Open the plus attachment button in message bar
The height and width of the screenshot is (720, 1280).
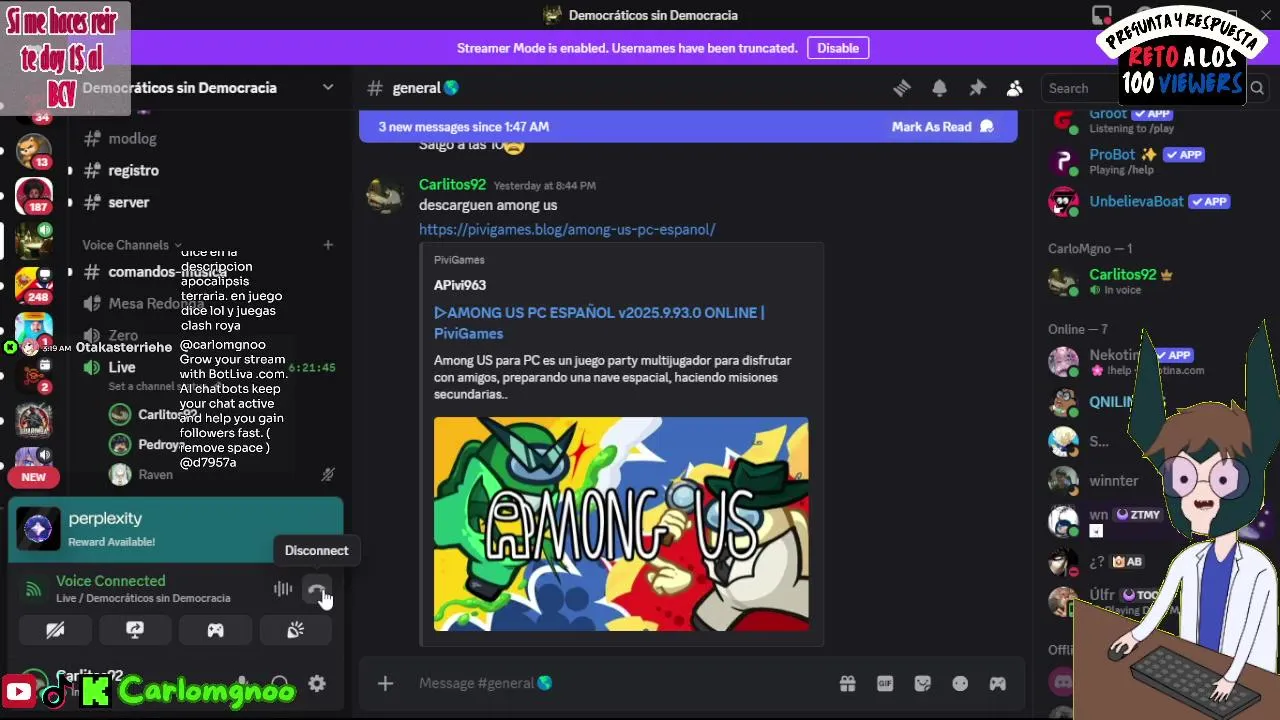point(385,683)
